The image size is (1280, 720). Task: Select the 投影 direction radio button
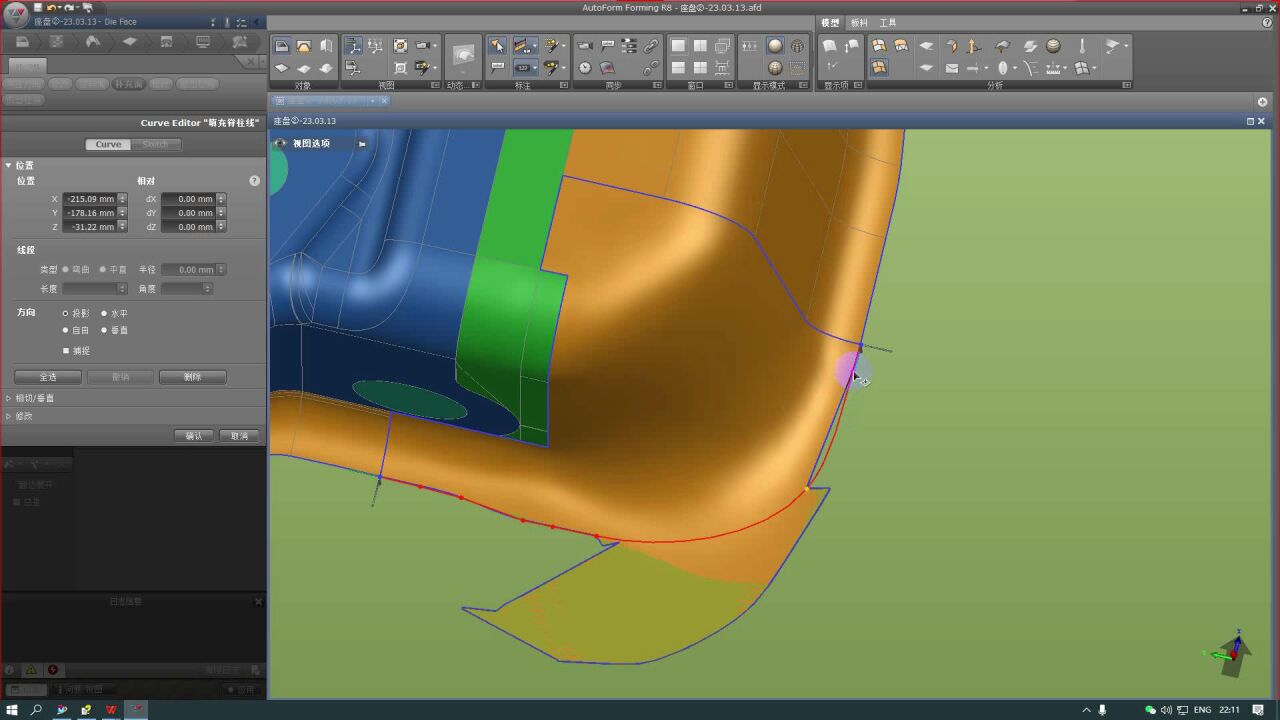tap(66, 313)
